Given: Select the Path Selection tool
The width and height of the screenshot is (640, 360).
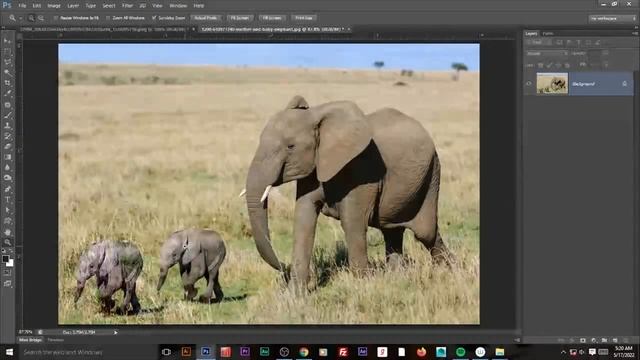Looking at the screenshot, I should click(7, 211).
